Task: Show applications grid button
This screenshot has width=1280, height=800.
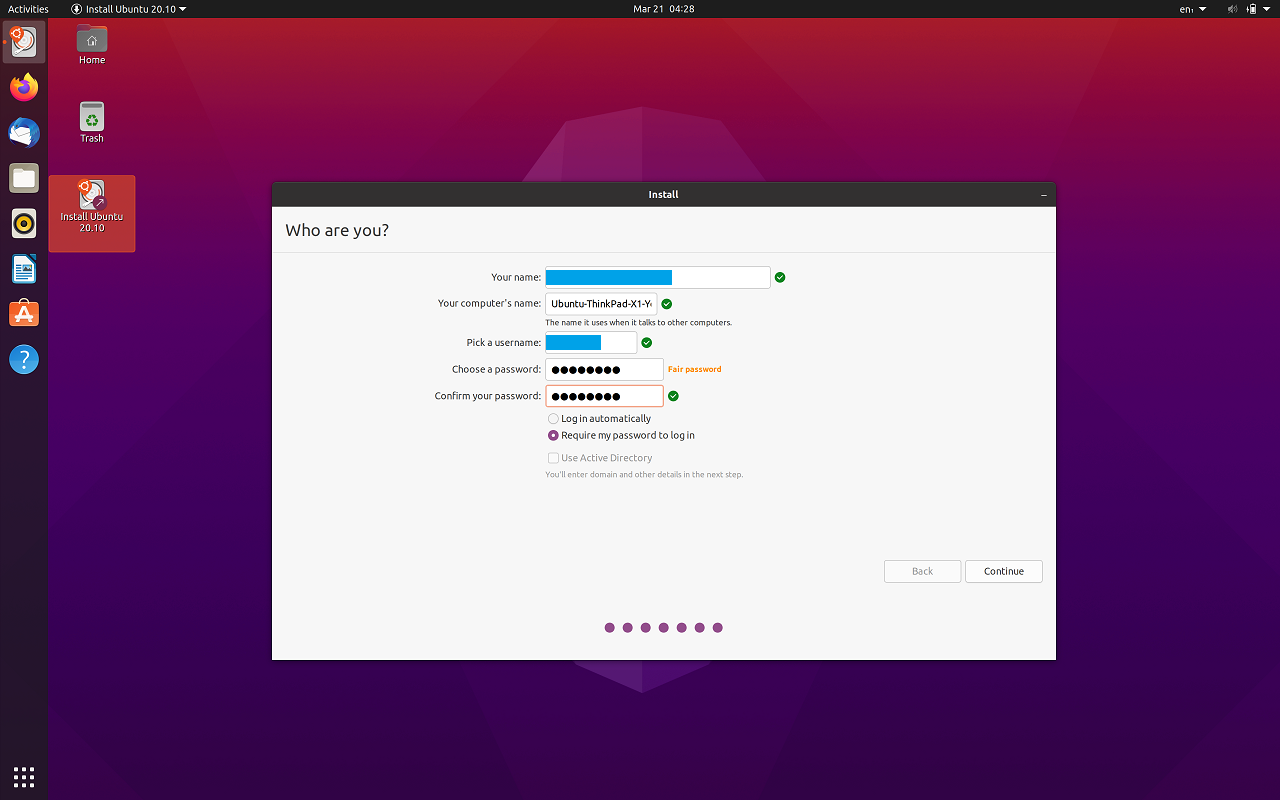Action: (x=24, y=777)
